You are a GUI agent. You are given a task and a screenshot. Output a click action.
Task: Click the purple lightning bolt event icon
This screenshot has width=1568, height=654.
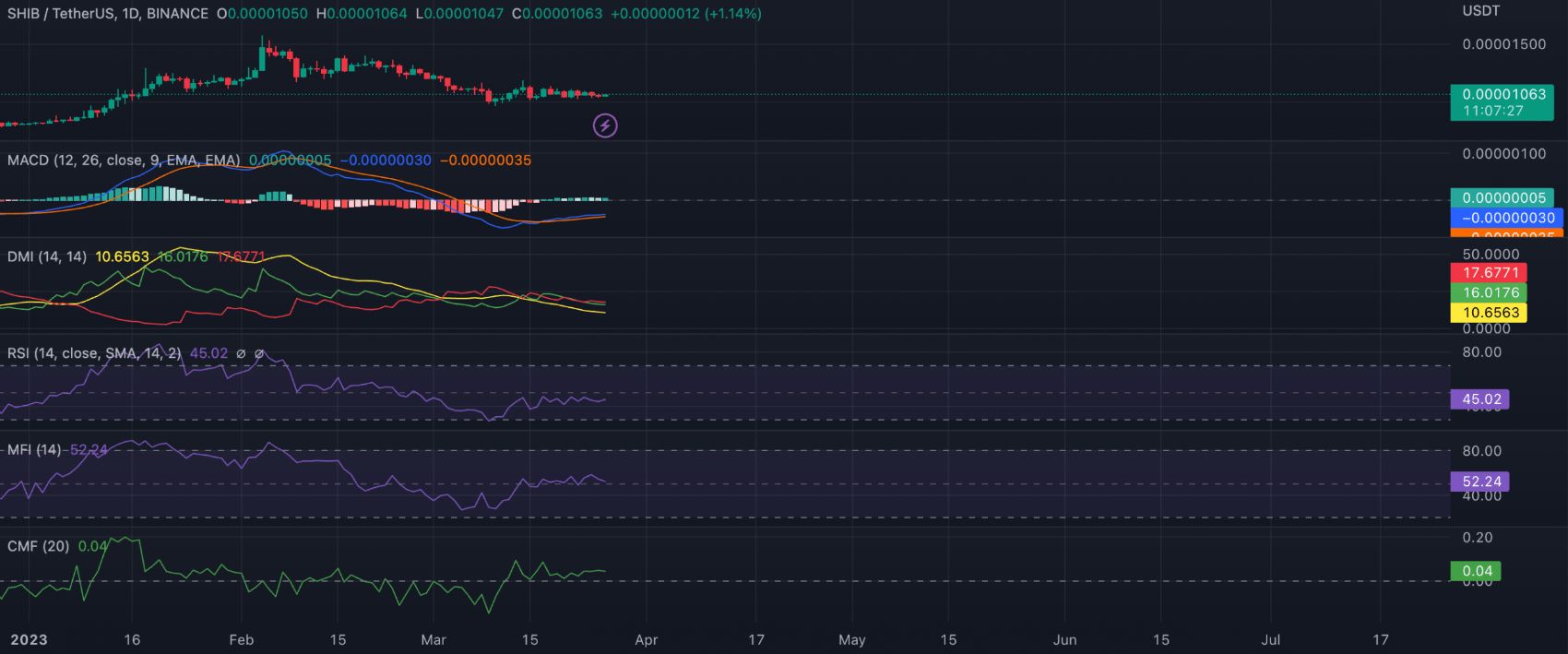coord(605,125)
